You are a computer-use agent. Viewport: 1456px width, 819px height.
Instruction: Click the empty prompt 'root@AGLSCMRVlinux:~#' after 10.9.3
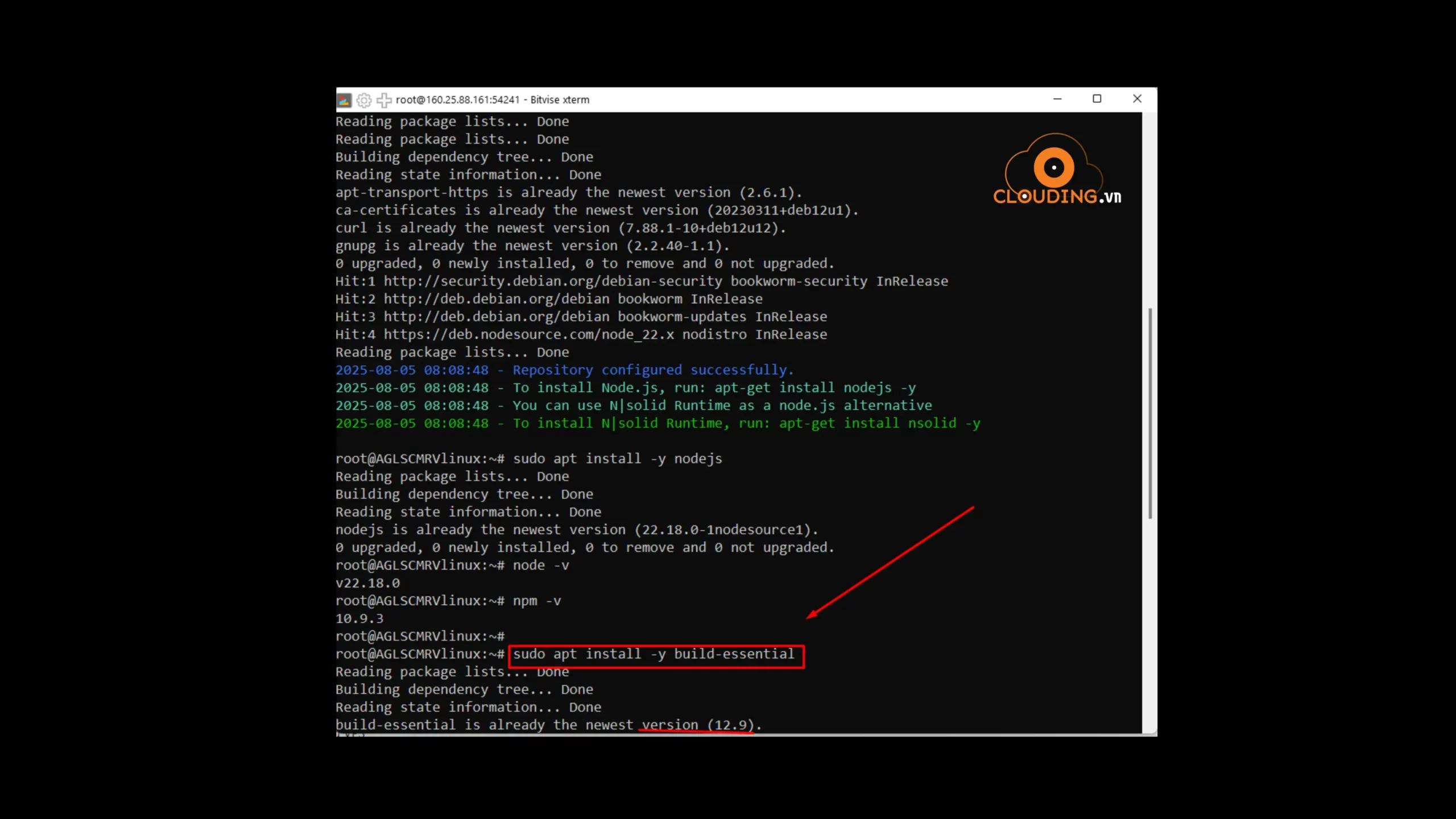click(420, 636)
